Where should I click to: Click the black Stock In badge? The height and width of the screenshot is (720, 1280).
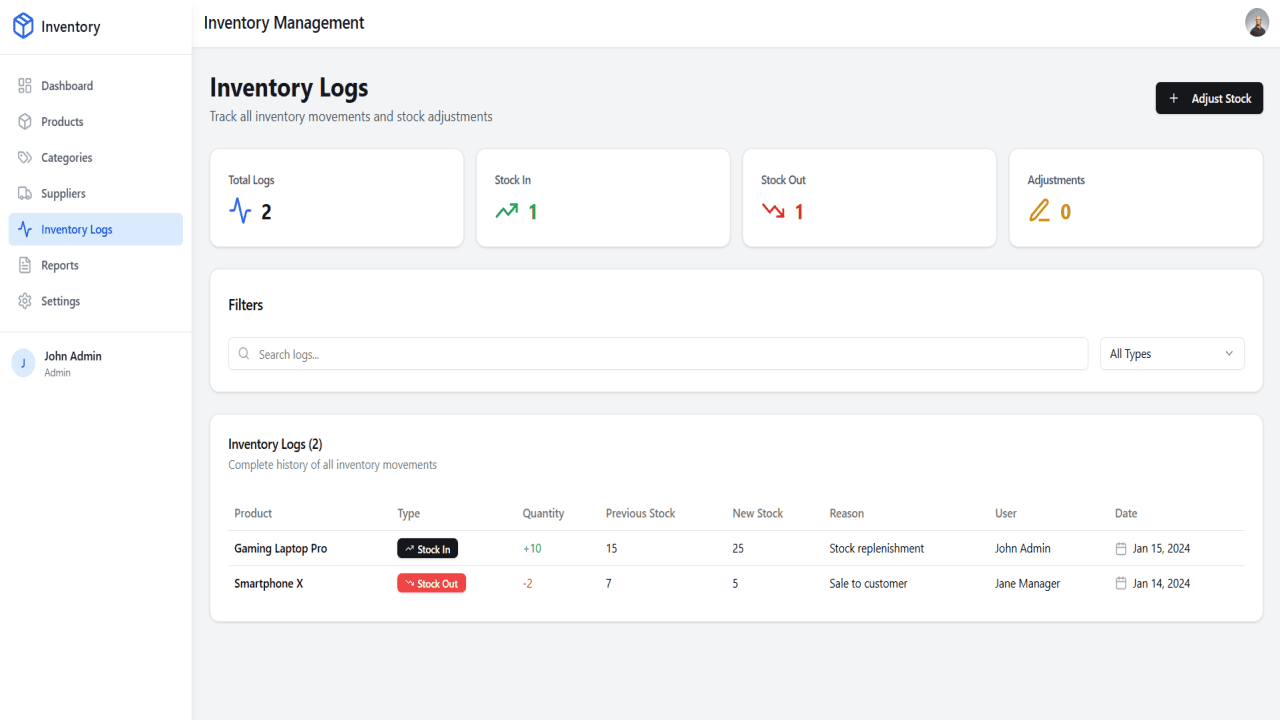click(427, 548)
